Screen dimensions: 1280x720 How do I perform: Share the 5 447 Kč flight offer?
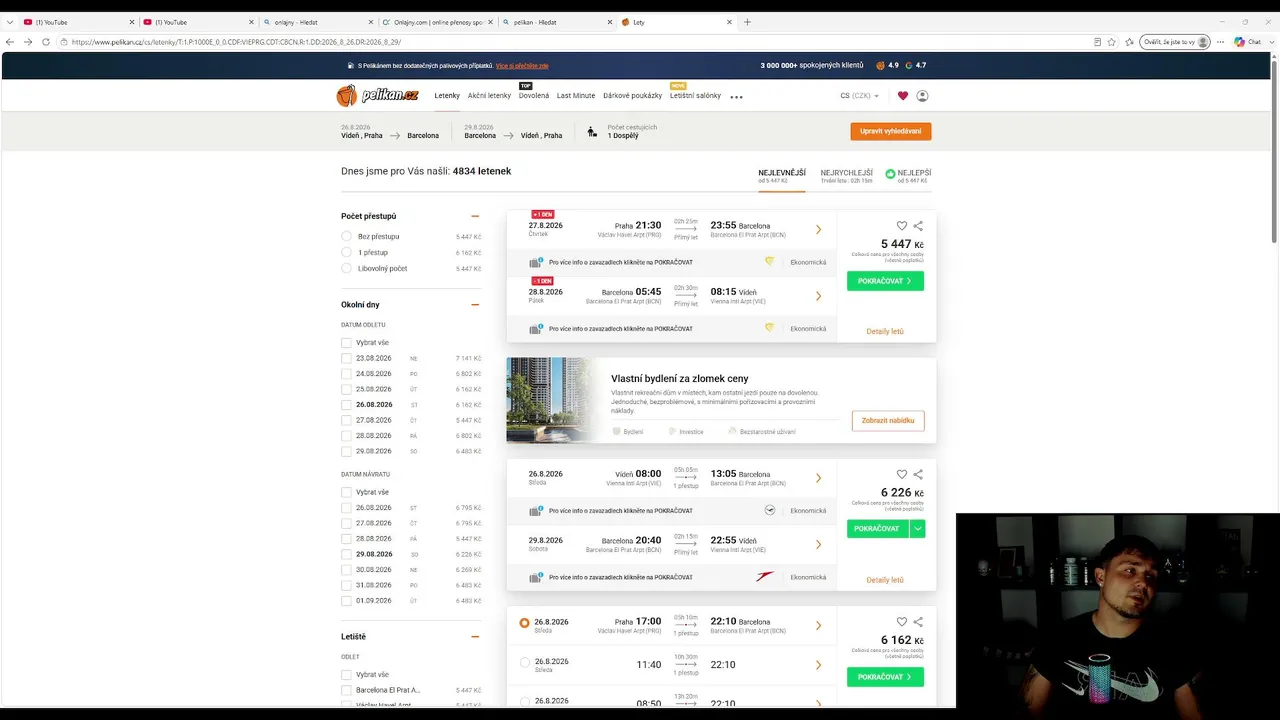click(918, 226)
